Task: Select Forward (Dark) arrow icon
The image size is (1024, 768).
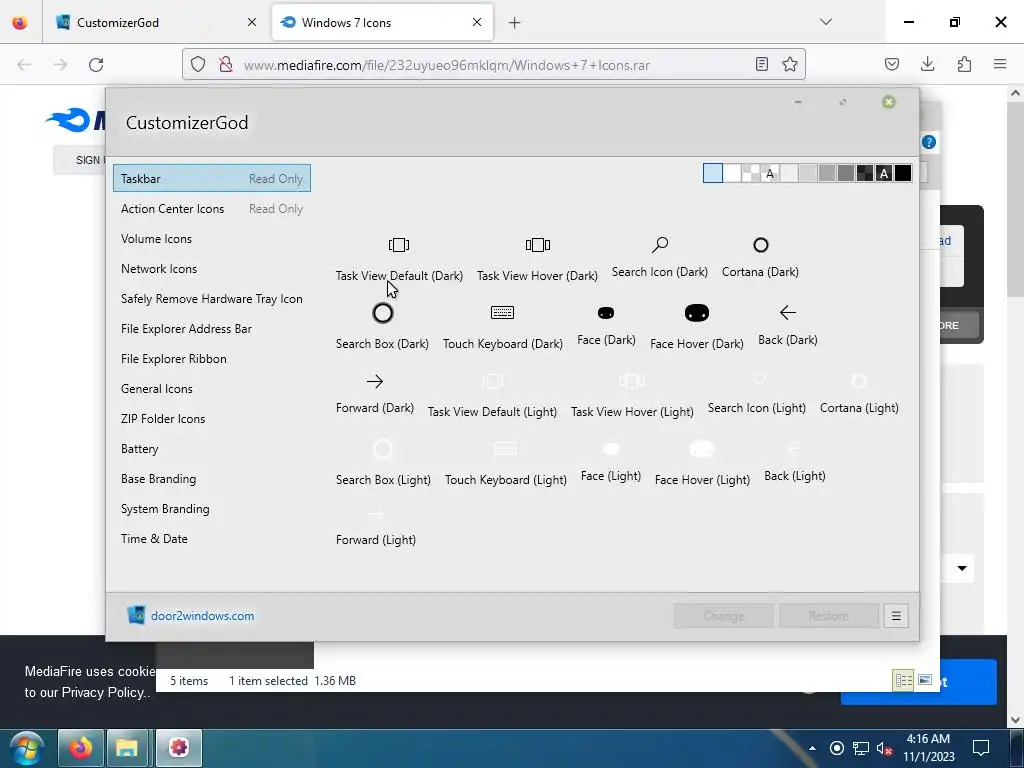Action: [x=375, y=381]
